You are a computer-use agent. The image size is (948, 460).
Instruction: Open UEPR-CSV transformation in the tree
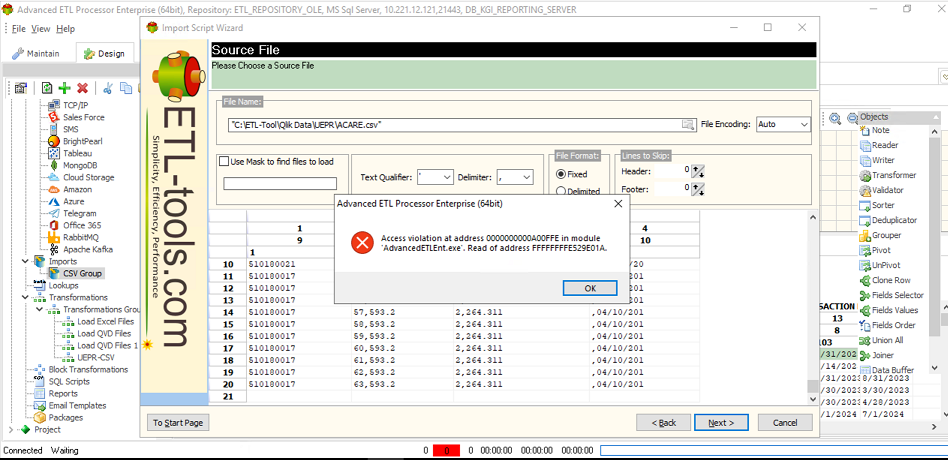(96, 357)
